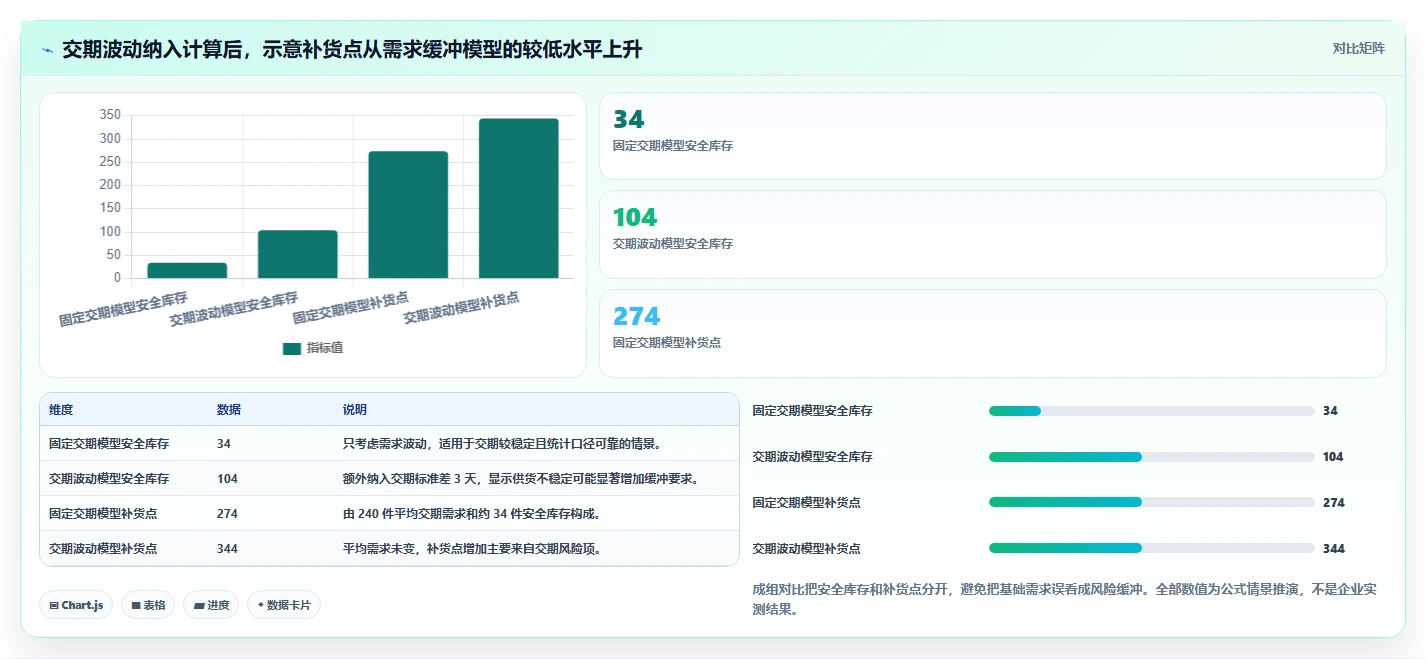Open the card showing value 34
This screenshot has width=1426, height=659.
tap(992, 136)
